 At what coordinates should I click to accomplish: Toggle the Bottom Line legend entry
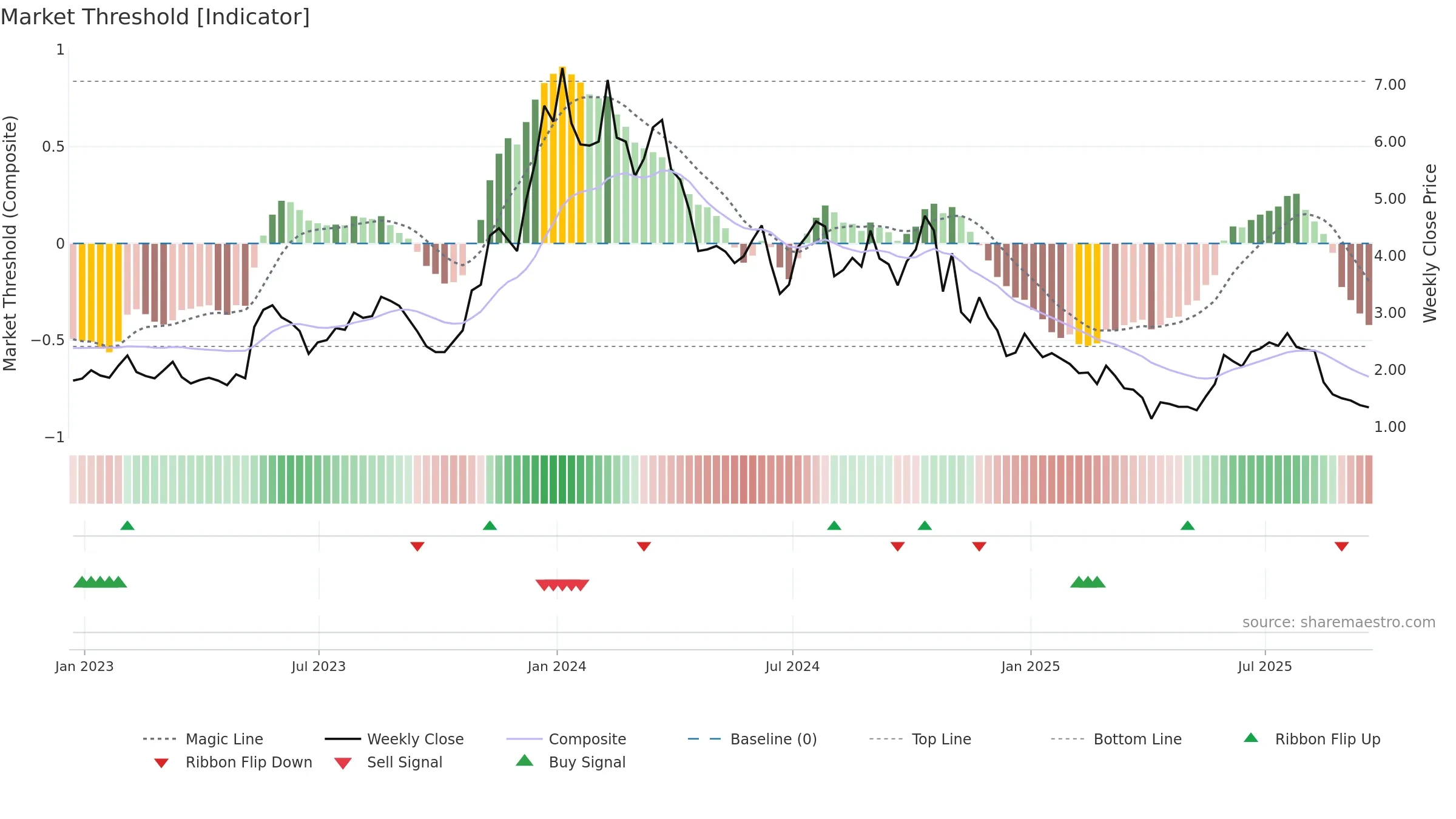pos(1116,739)
